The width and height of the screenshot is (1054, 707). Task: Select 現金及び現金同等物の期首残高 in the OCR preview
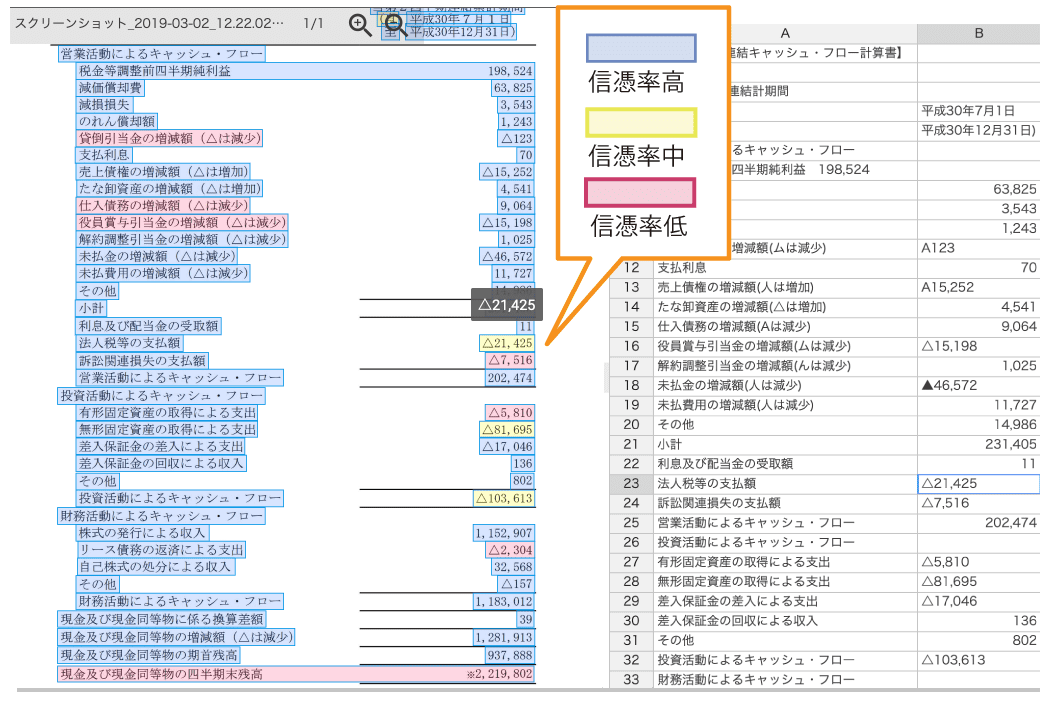(x=149, y=655)
